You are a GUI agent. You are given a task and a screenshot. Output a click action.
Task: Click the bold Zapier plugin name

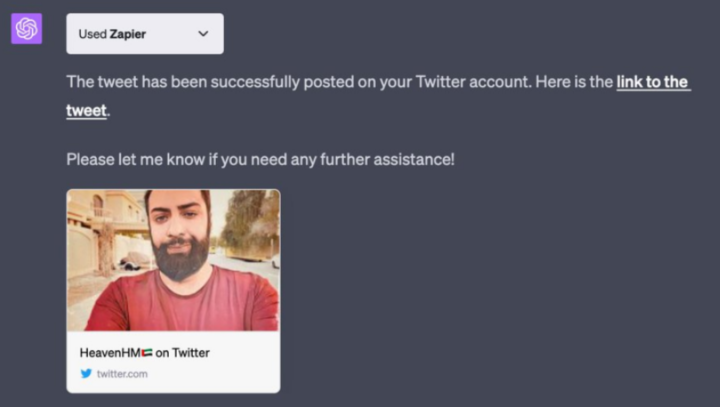coord(130,33)
